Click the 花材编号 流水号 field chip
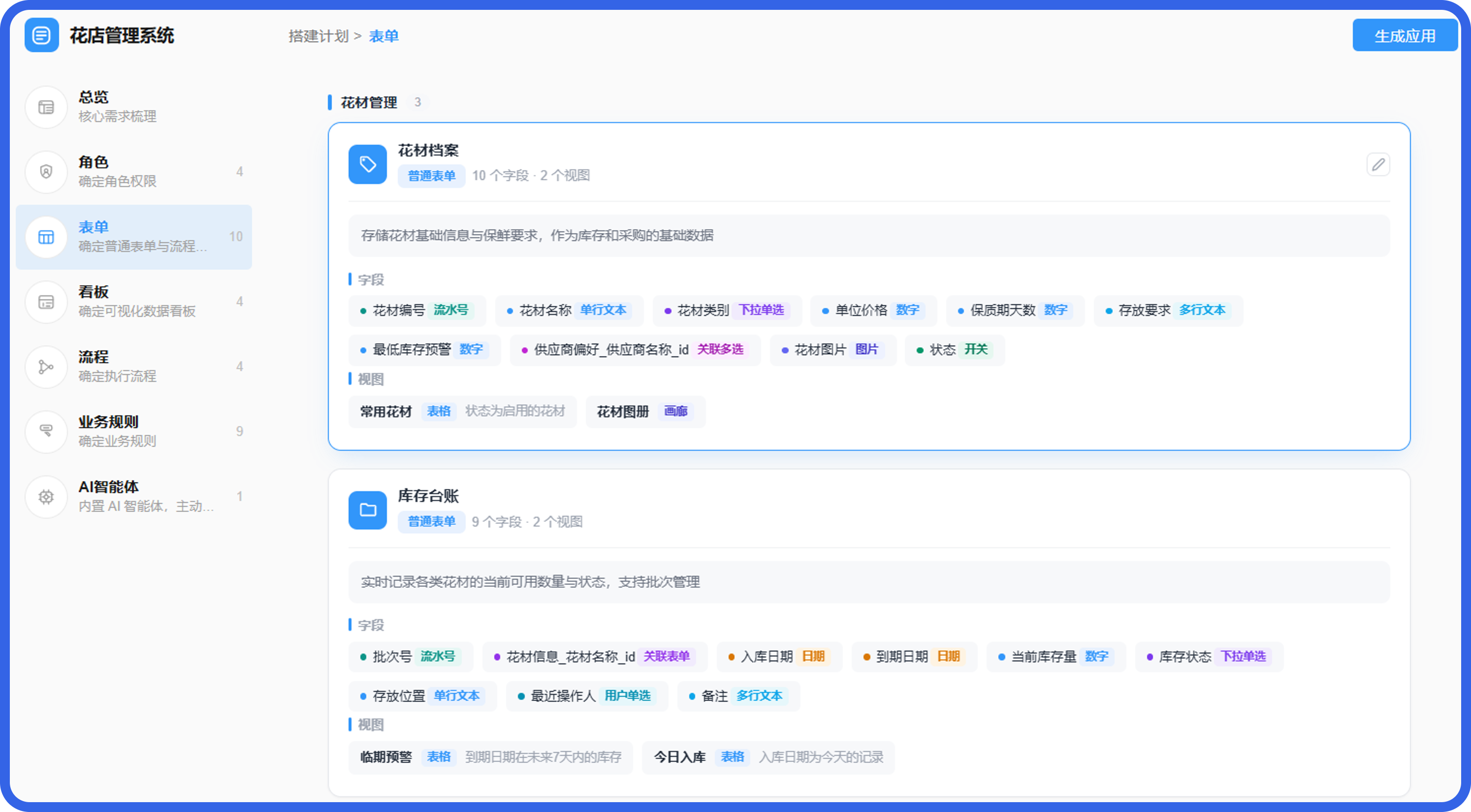1471x812 pixels. tap(417, 310)
